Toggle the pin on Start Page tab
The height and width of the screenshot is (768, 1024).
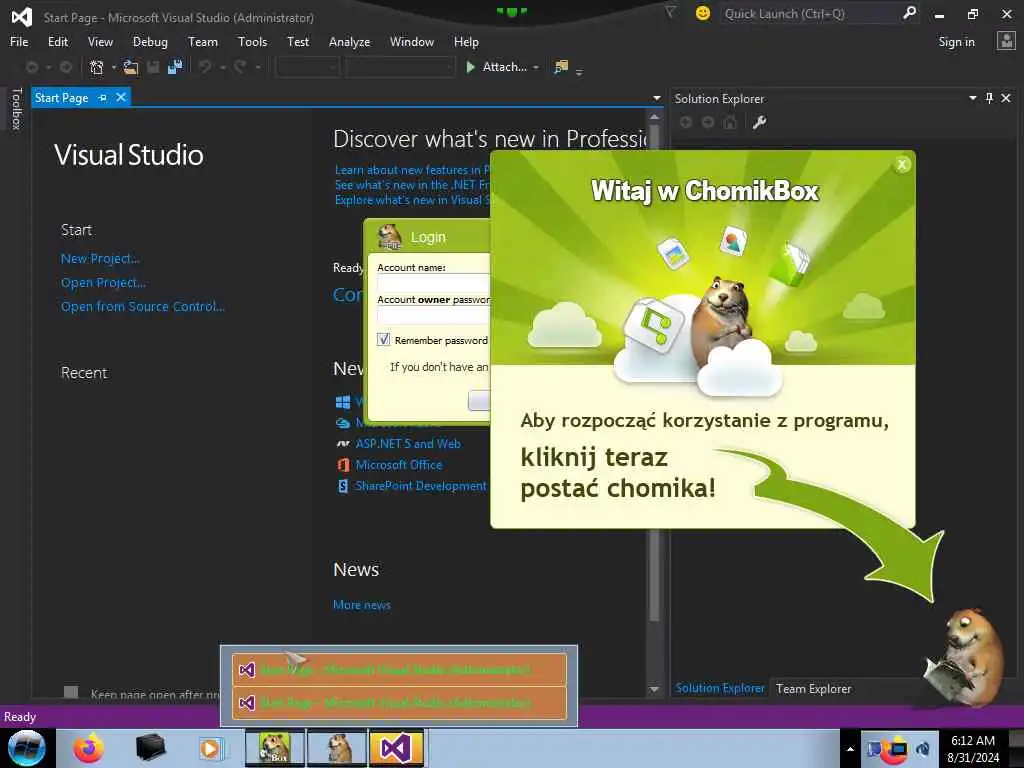[x=103, y=97]
